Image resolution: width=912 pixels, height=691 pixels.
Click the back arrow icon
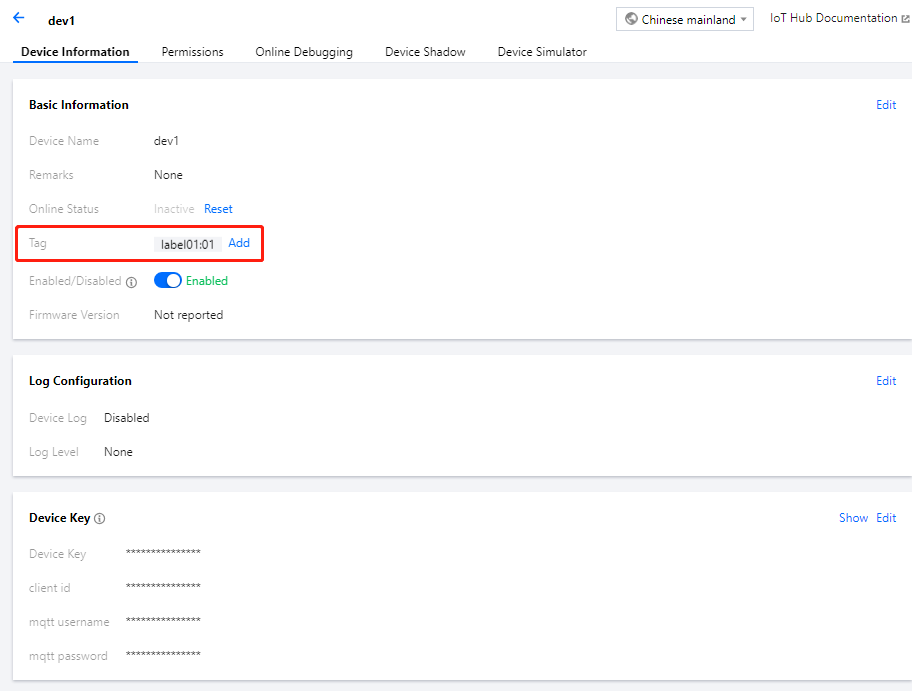[18, 18]
